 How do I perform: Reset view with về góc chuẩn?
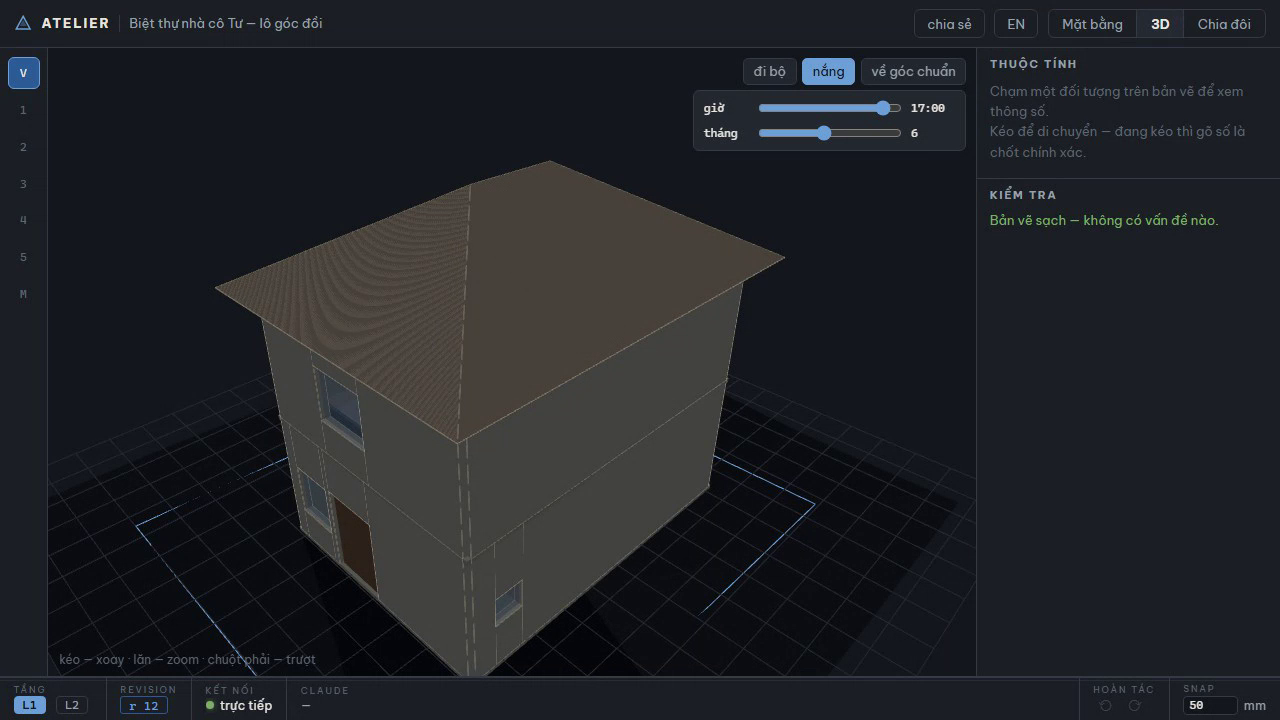point(913,71)
